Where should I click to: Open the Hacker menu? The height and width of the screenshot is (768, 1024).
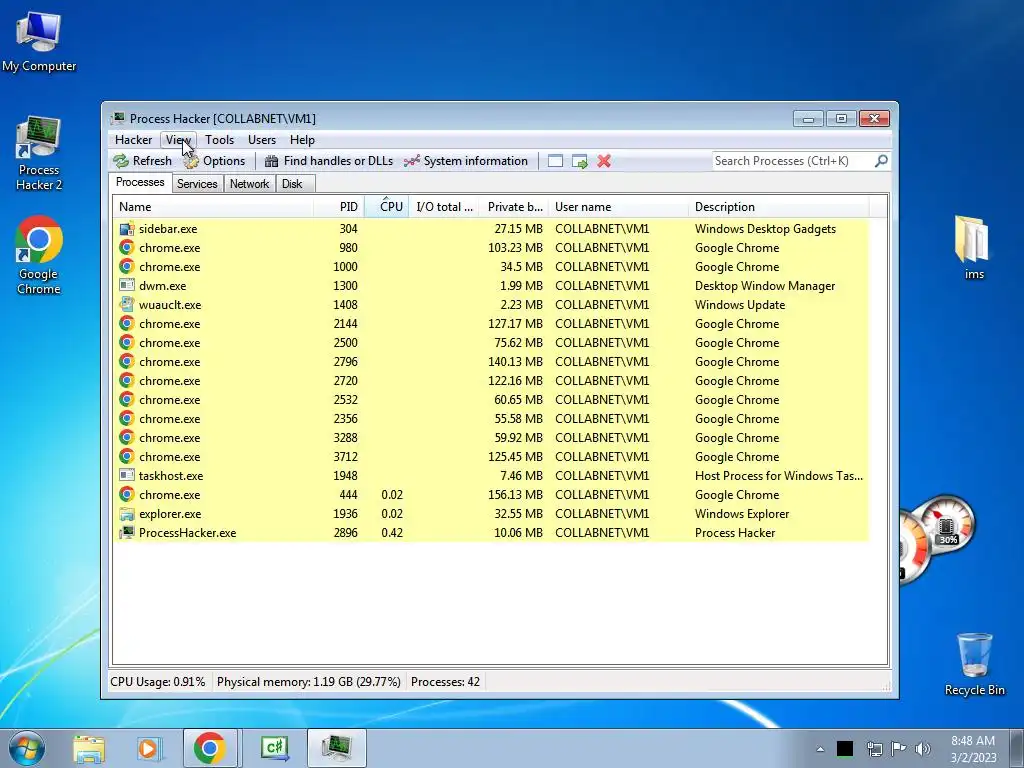133,140
